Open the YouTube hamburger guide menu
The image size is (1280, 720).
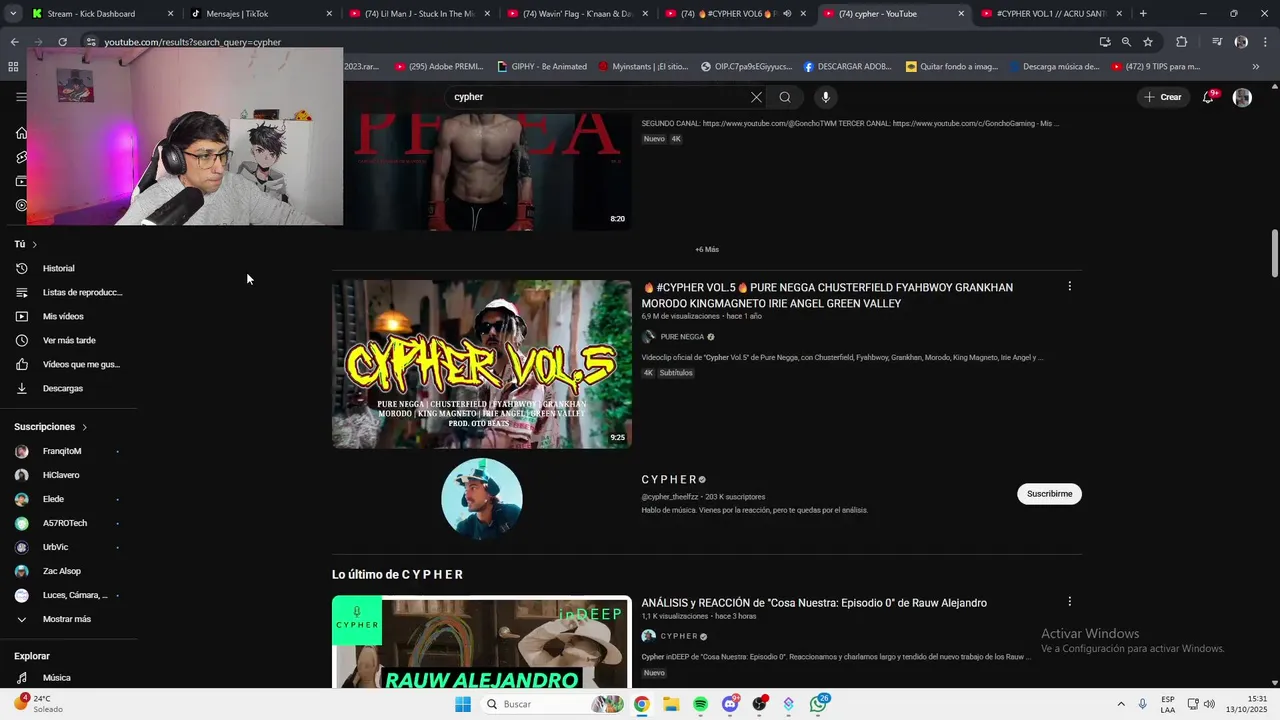click(x=21, y=97)
